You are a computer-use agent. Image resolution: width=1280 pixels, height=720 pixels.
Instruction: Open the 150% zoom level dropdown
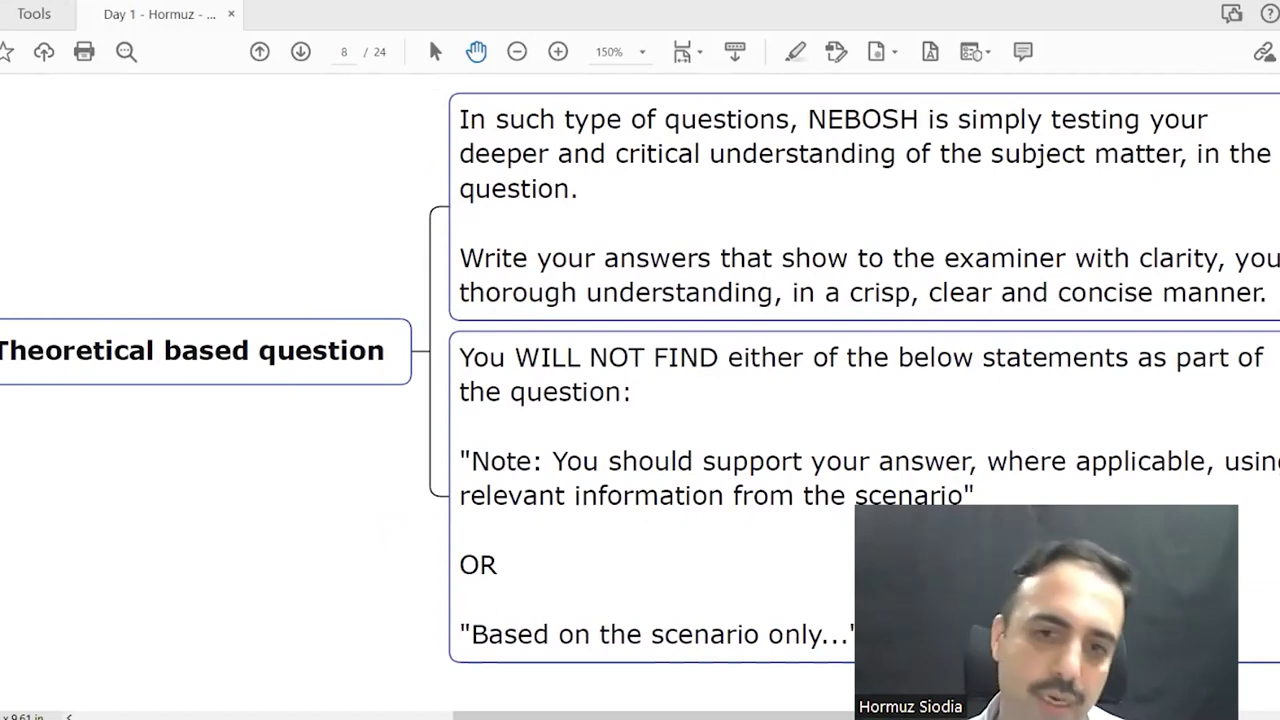(642, 52)
